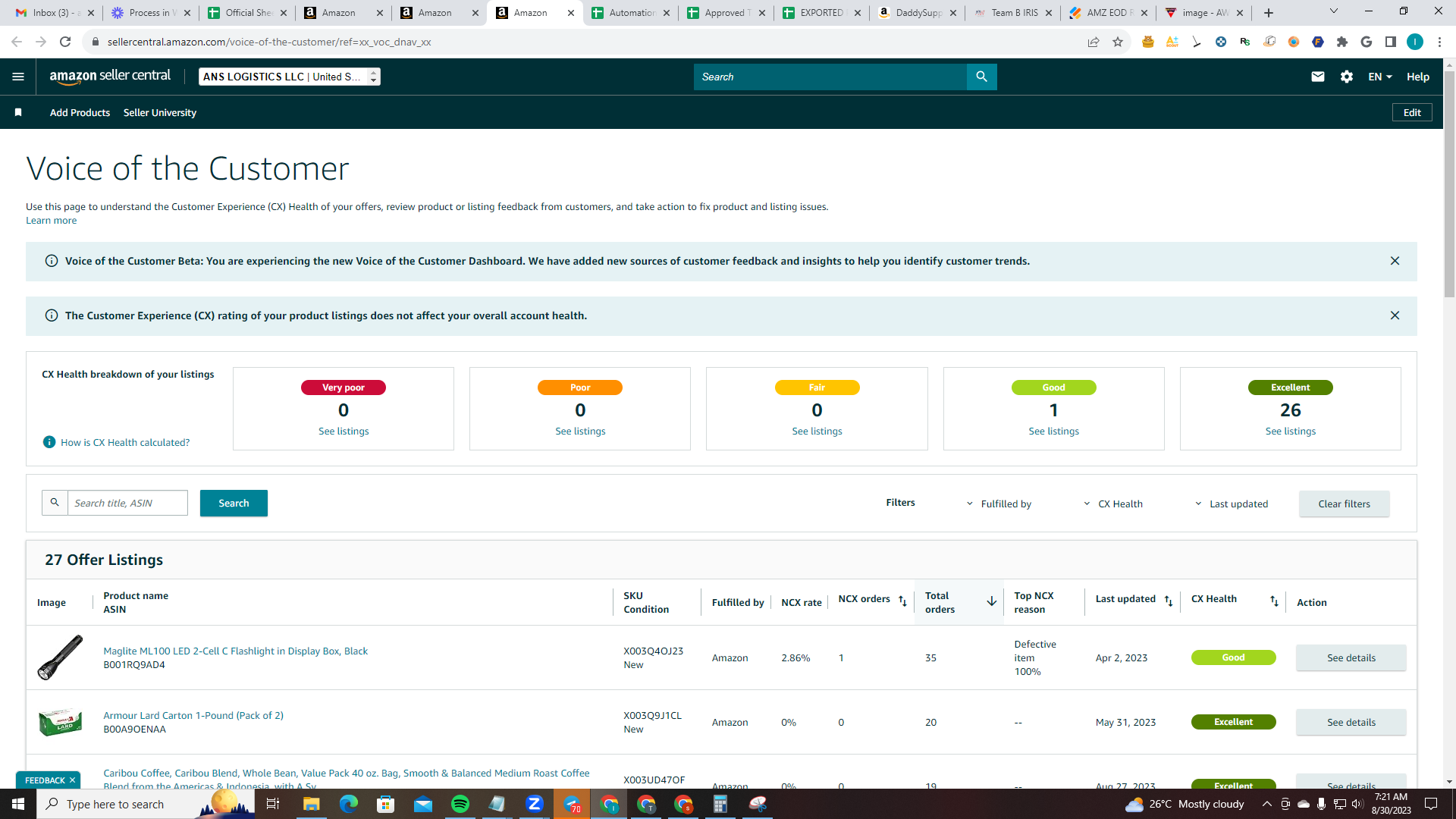The height and width of the screenshot is (819, 1456).
Task: Open the settings gear icon
Action: tap(1347, 77)
